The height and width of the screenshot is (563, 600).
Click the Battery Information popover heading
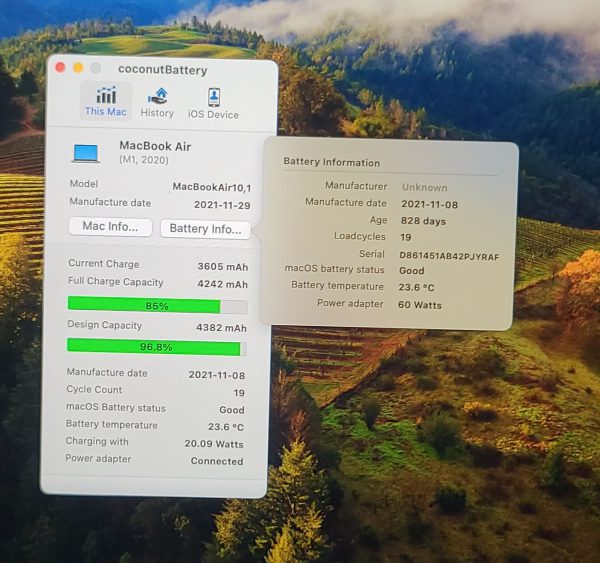(x=332, y=162)
